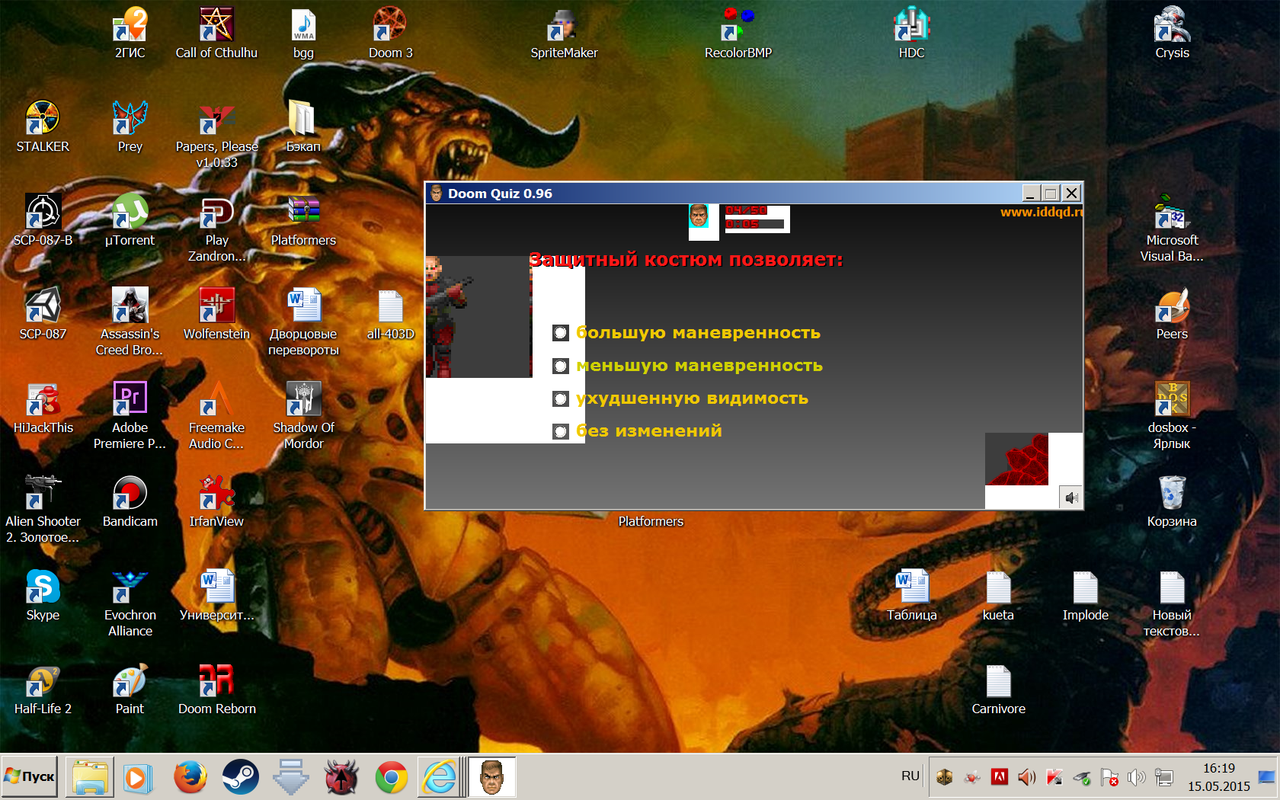Open Freemake Audio Converter shortcut

point(216,416)
